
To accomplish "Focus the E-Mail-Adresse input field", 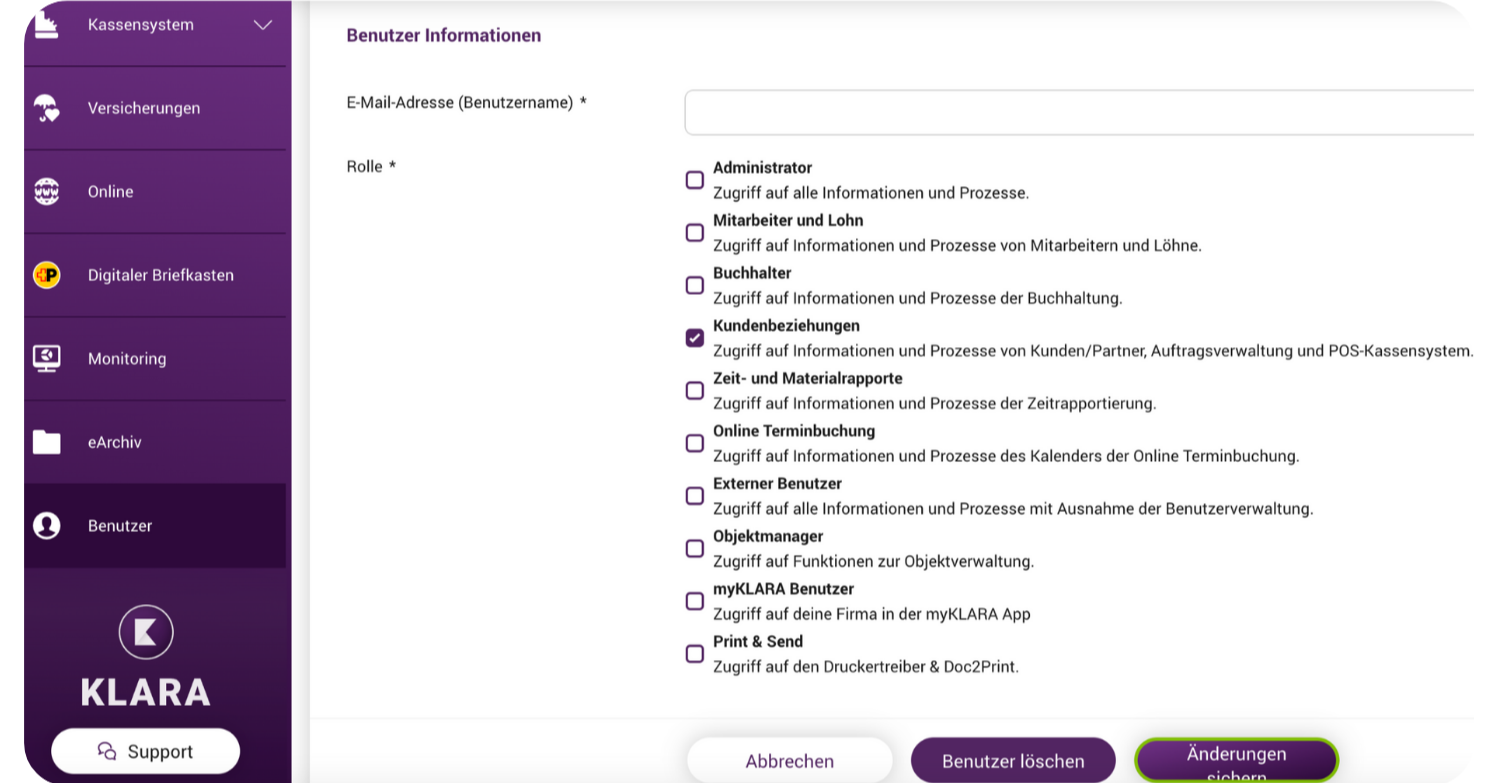I will tap(1079, 112).
